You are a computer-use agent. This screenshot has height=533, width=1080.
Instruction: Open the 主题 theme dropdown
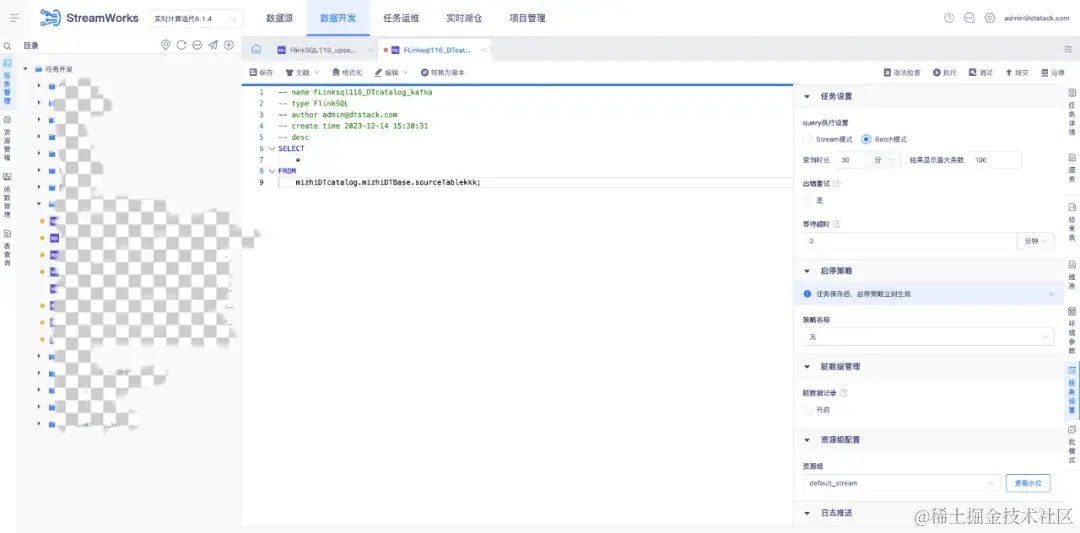coord(302,72)
